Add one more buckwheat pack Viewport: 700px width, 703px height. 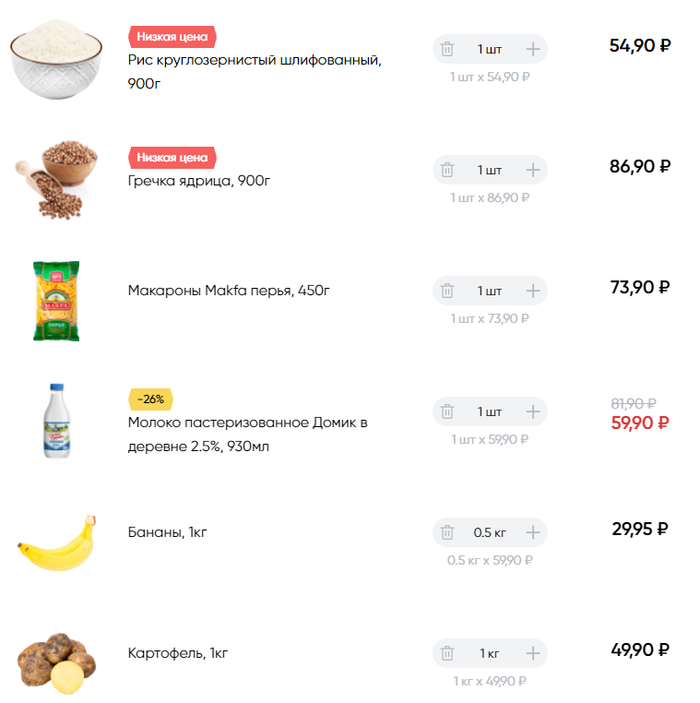[x=533, y=170]
